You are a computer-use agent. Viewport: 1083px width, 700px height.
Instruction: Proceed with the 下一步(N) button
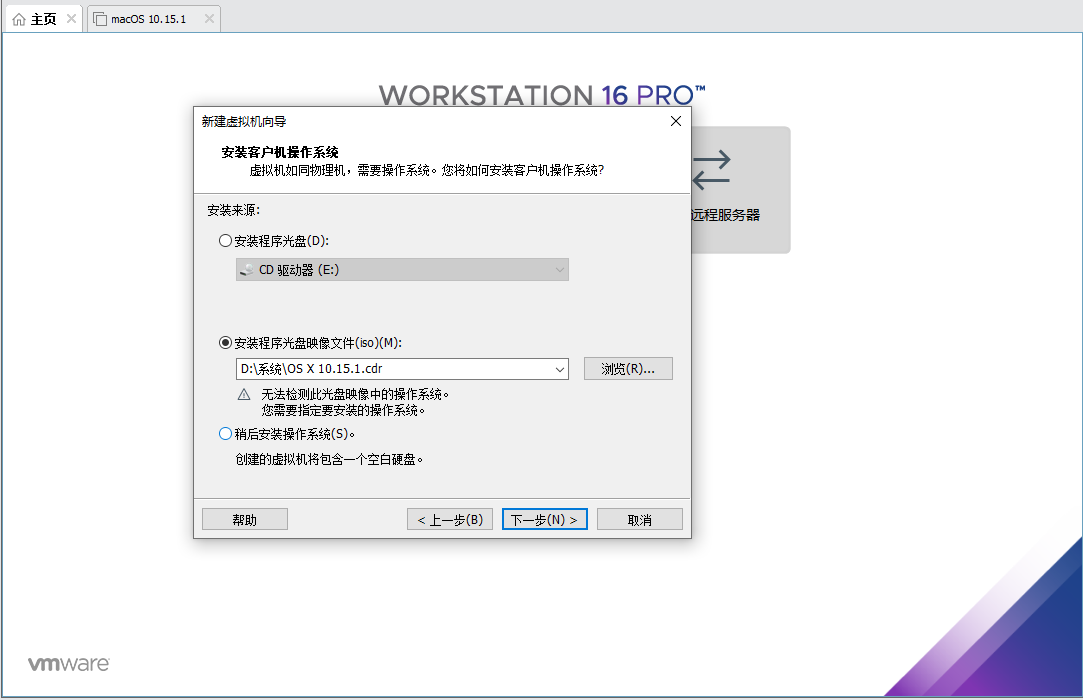(544, 520)
